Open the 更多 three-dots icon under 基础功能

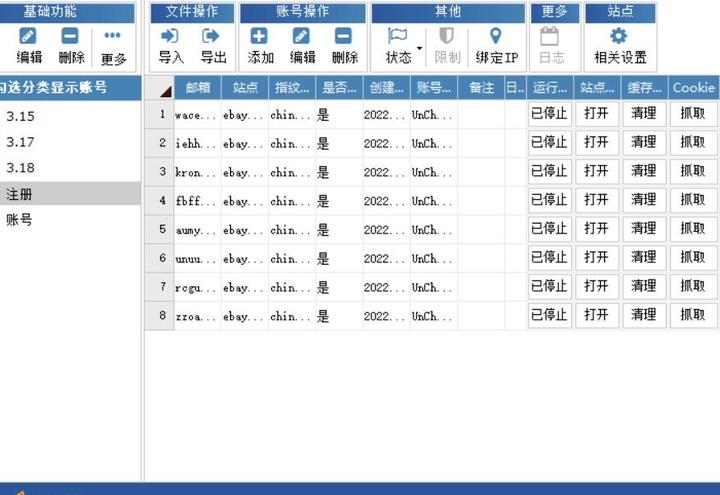pyautogui.click(x=112, y=35)
